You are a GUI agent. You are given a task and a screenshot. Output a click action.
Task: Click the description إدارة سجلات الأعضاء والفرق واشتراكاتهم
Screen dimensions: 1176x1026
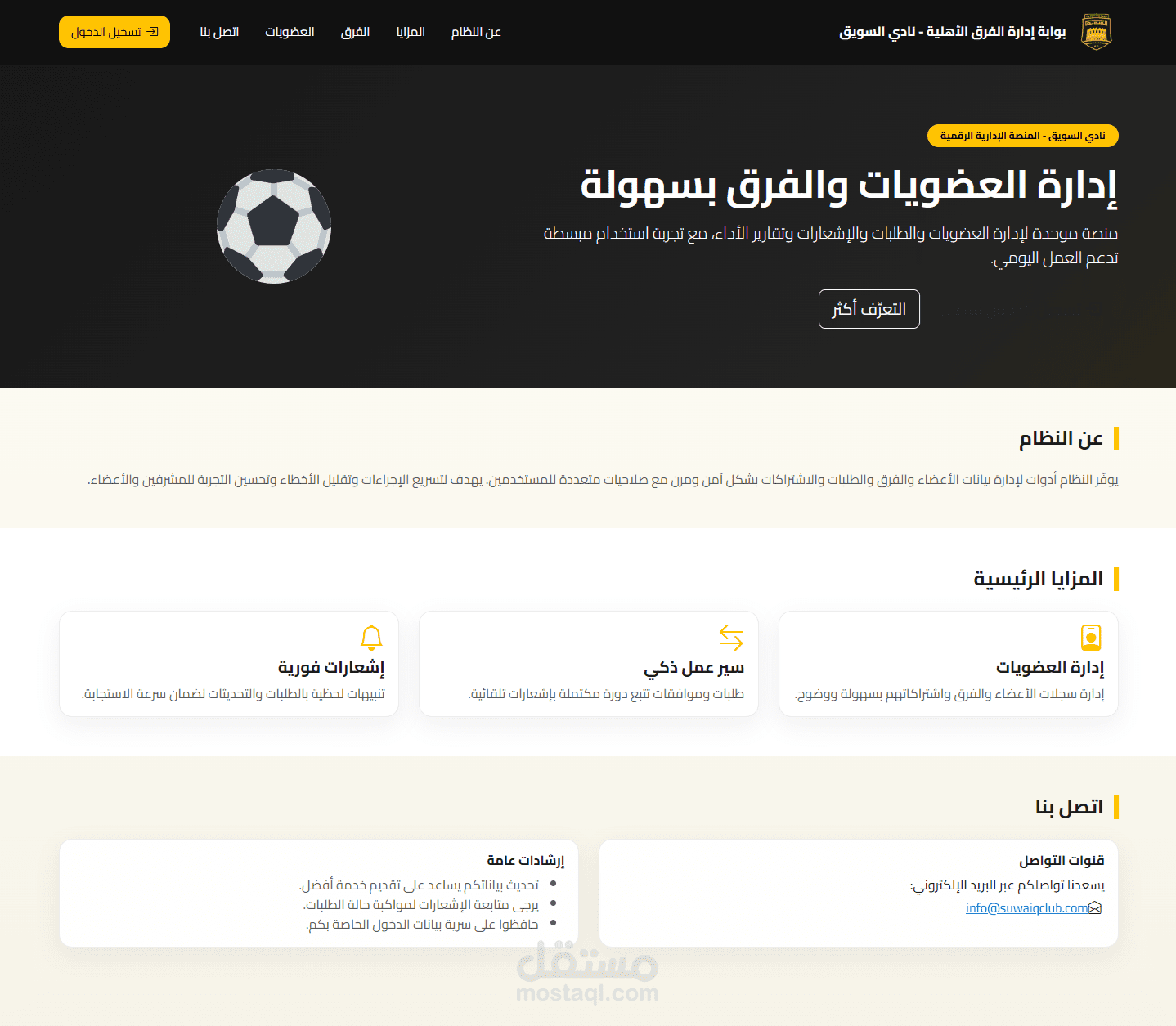coord(949,694)
